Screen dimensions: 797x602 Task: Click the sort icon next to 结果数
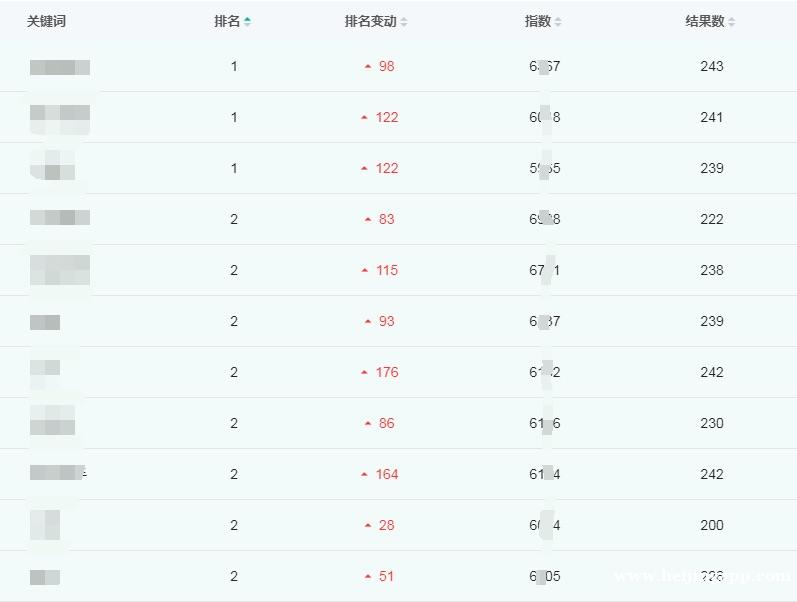click(x=731, y=21)
